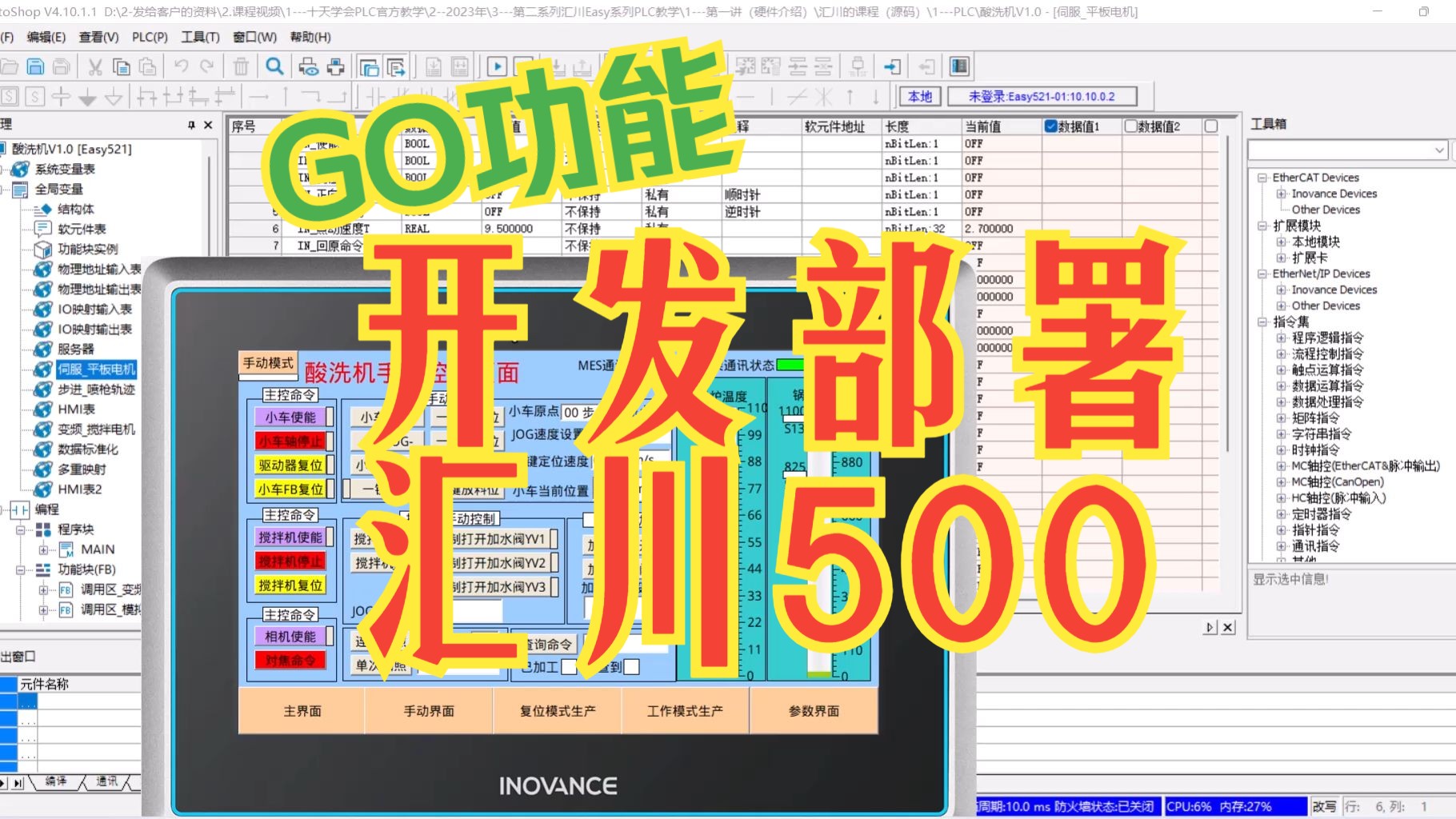Click the slash invert ladder icon
This screenshot has width=1456, height=819.
[797, 97]
